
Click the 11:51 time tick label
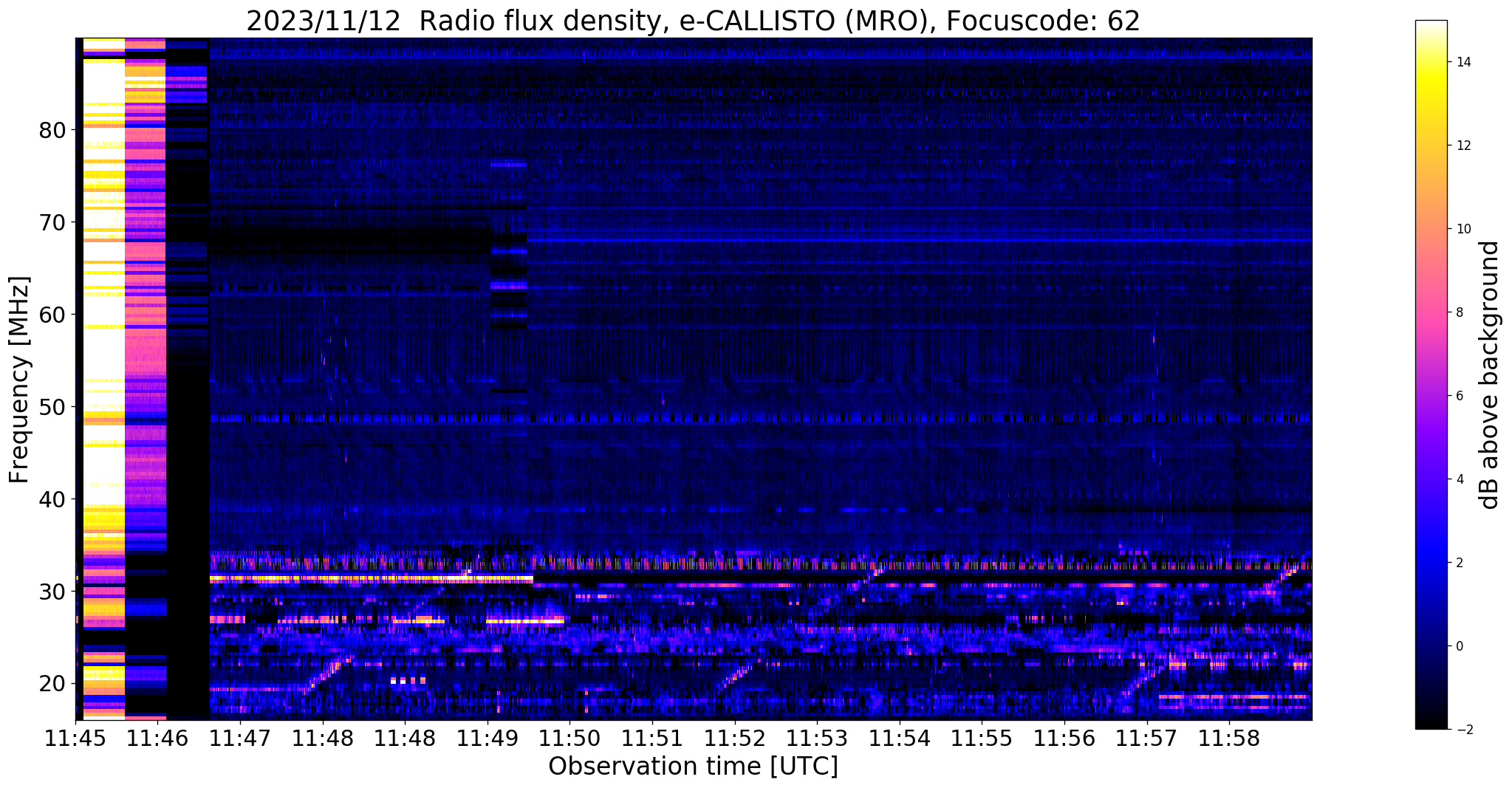click(x=652, y=739)
